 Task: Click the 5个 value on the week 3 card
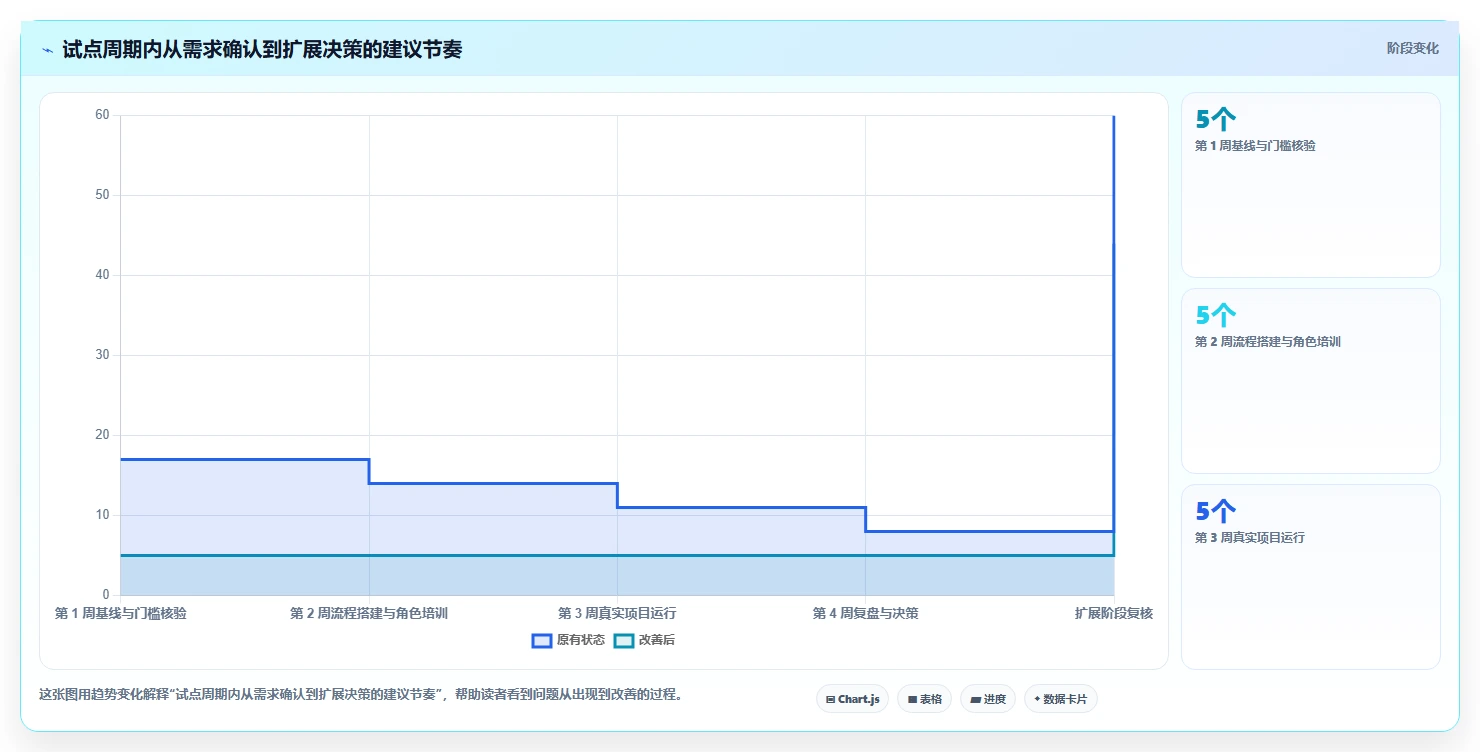click(x=1216, y=511)
